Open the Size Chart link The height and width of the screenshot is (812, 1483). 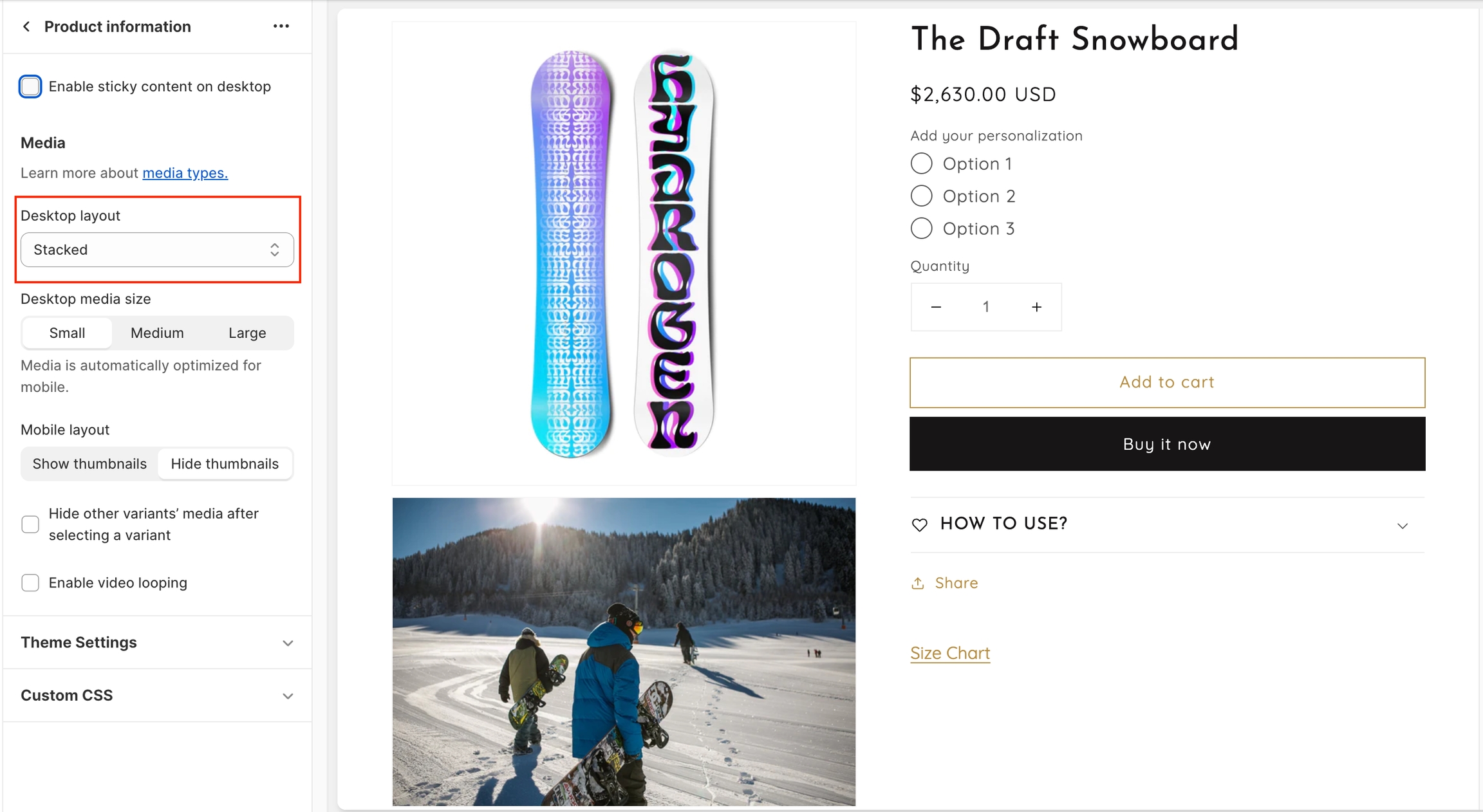[950, 653]
